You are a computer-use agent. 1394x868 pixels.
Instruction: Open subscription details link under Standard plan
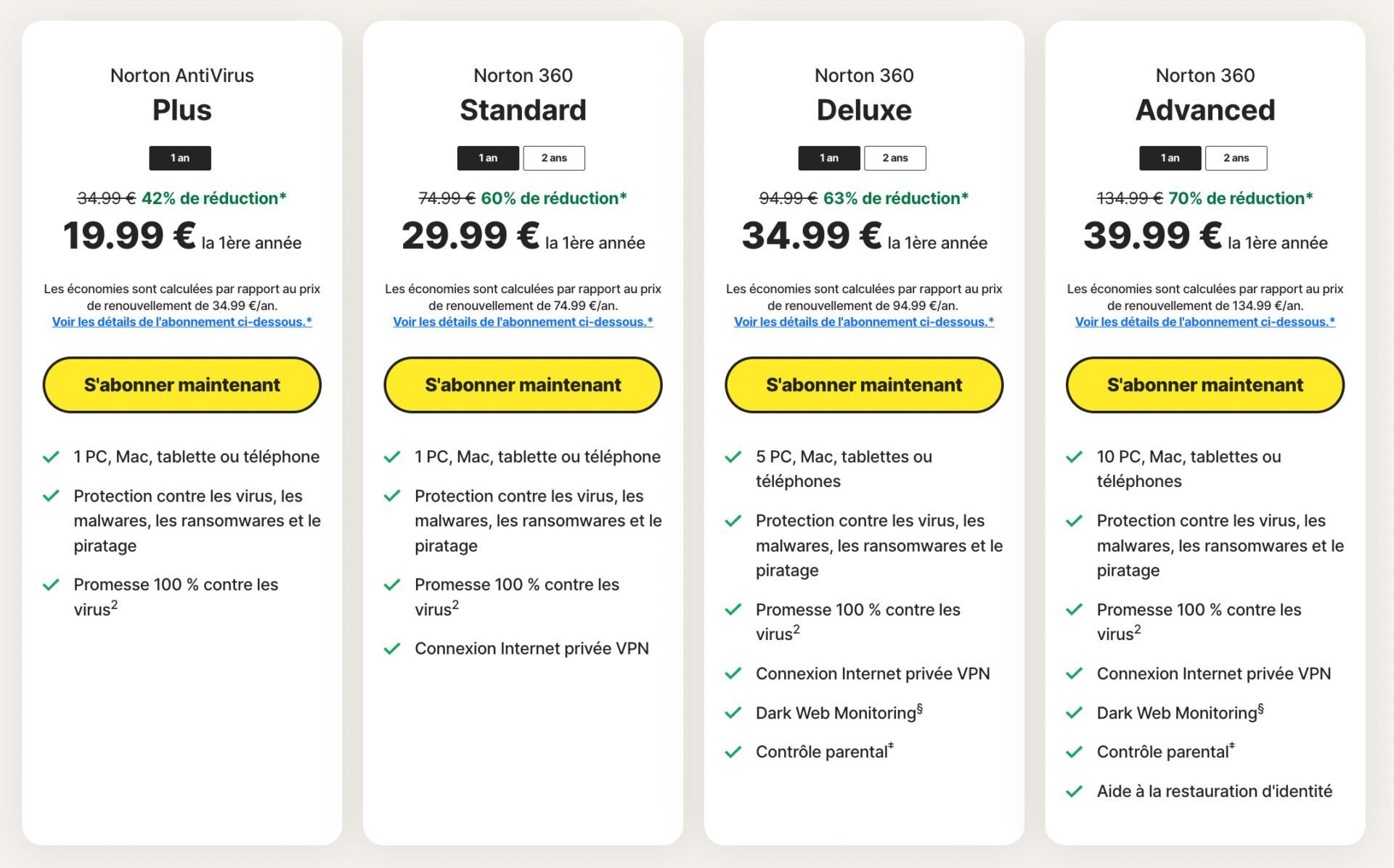523,322
